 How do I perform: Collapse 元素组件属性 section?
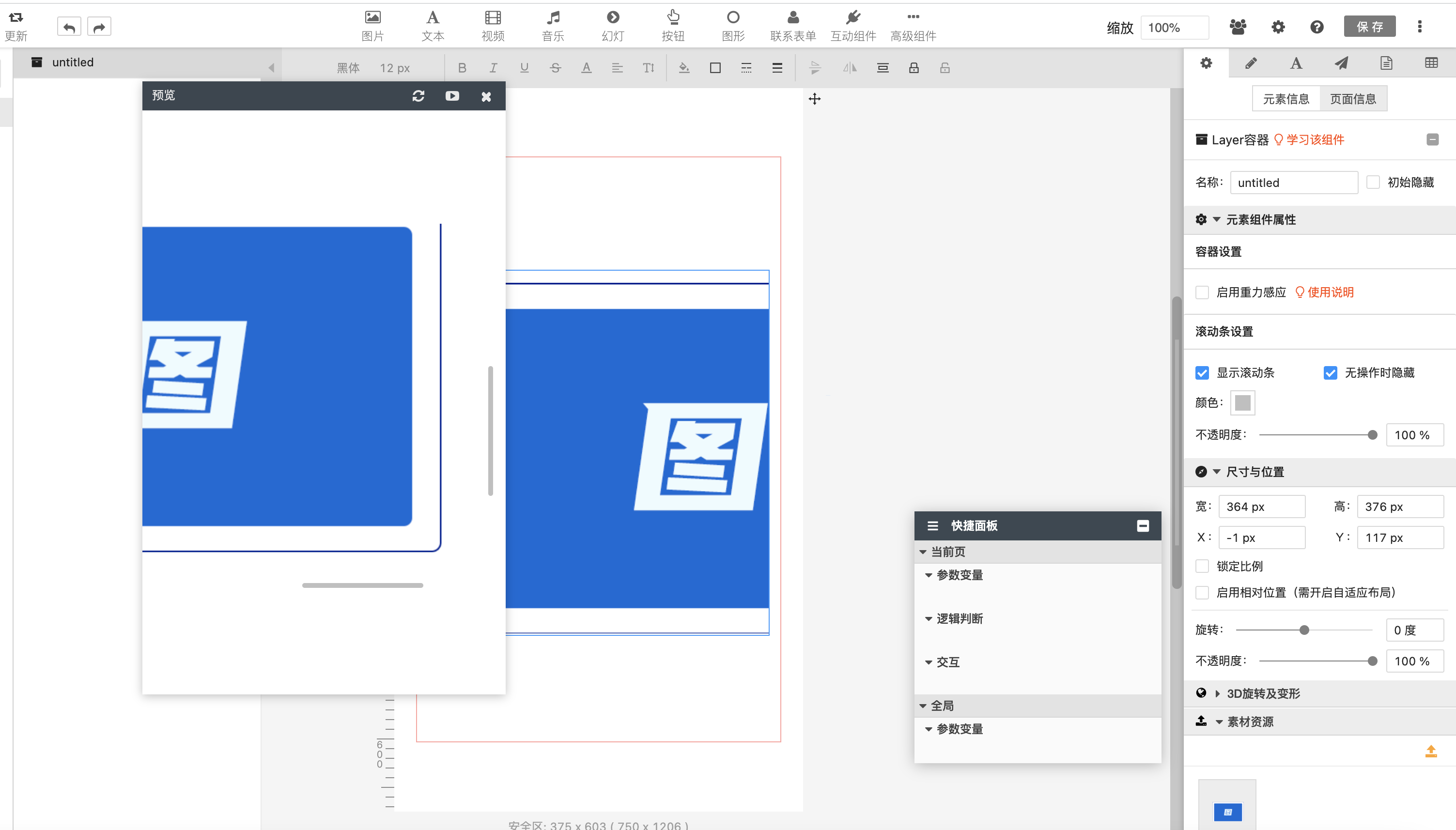[x=1217, y=219]
